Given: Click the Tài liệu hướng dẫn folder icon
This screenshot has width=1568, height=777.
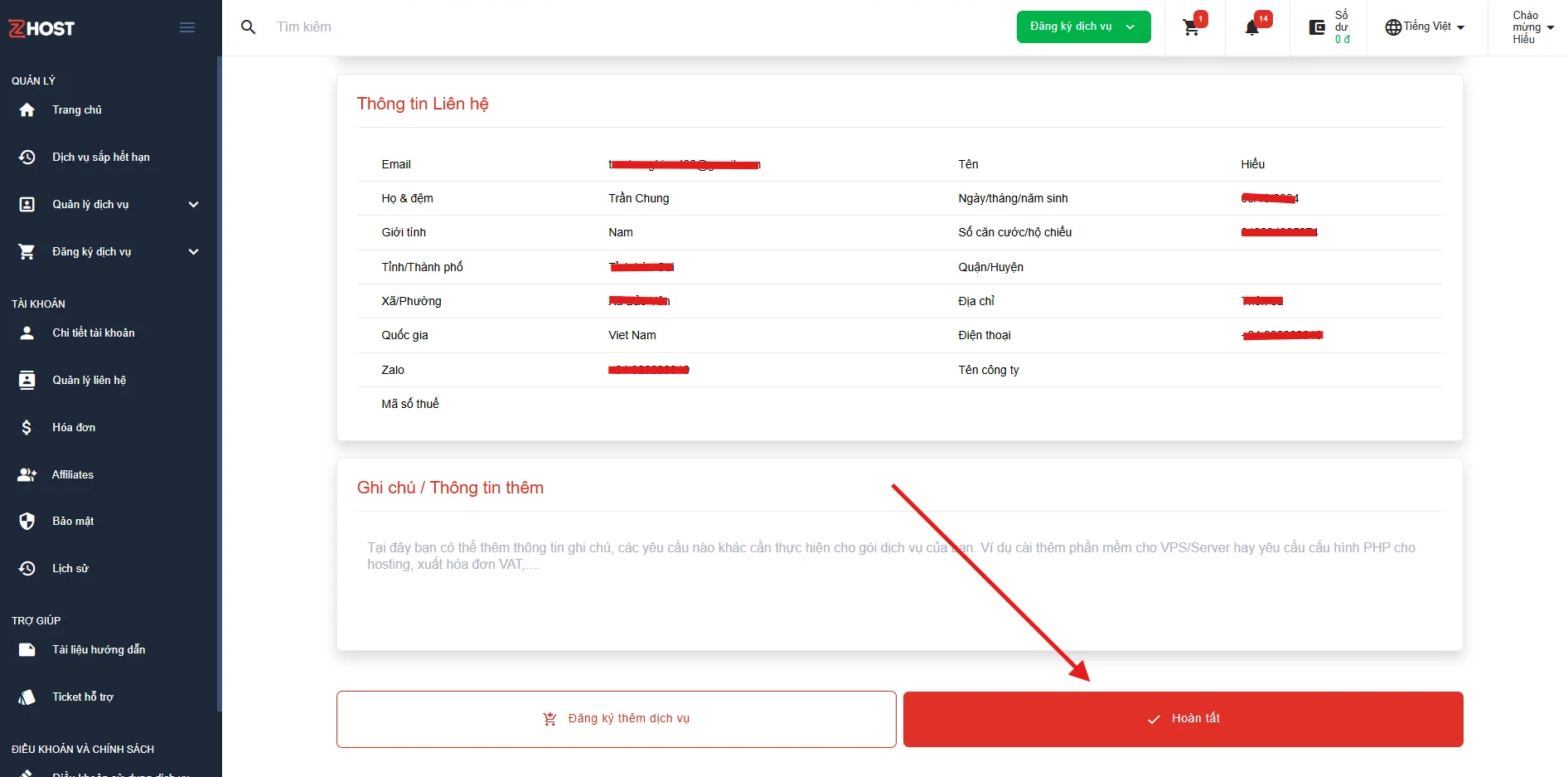Looking at the screenshot, I should [27, 649].
